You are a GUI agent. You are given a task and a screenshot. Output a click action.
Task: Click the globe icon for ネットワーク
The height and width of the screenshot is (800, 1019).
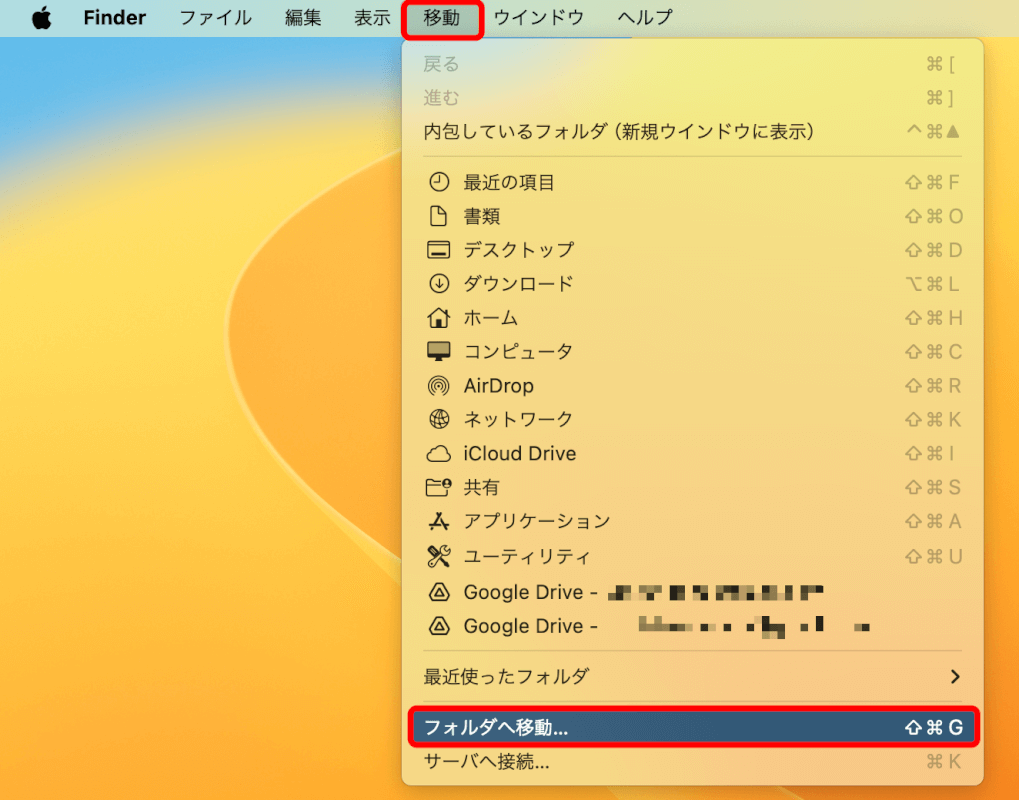(x=438, y=419)
